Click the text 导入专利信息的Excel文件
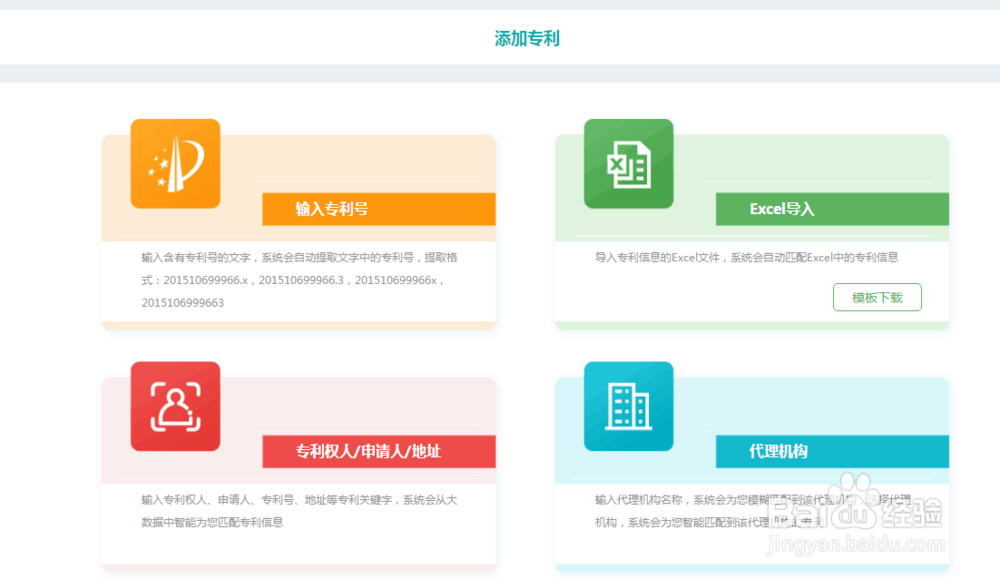Screen dimensions: 1000x579 point(657,258)
